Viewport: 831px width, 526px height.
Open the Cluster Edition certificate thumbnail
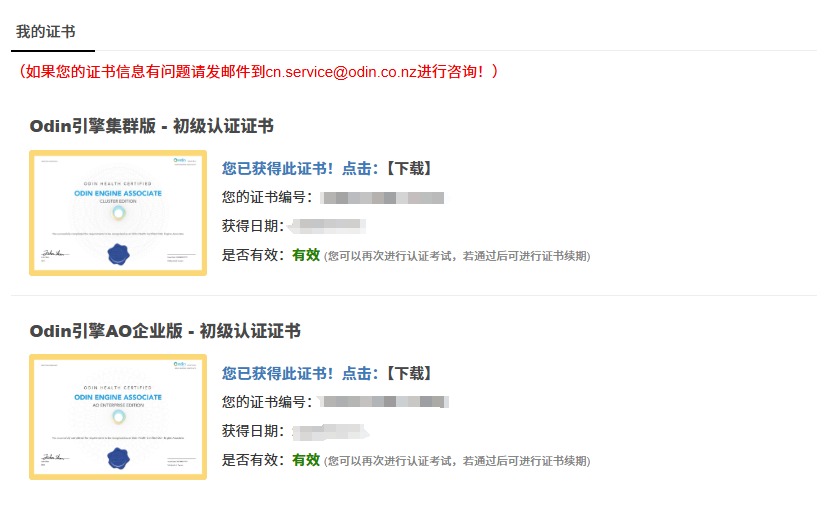point(118,213)
